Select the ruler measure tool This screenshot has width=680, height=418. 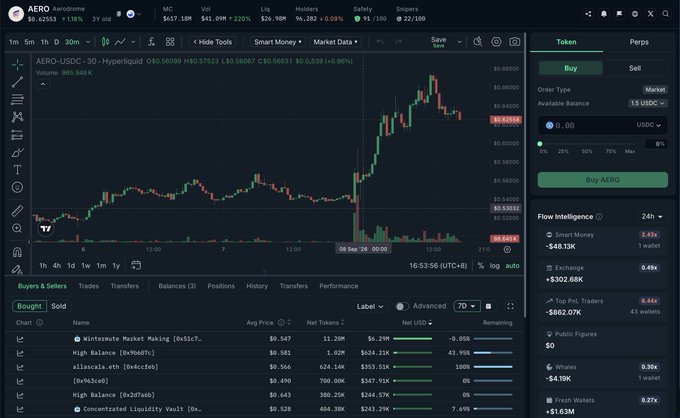tap(17, 211)
